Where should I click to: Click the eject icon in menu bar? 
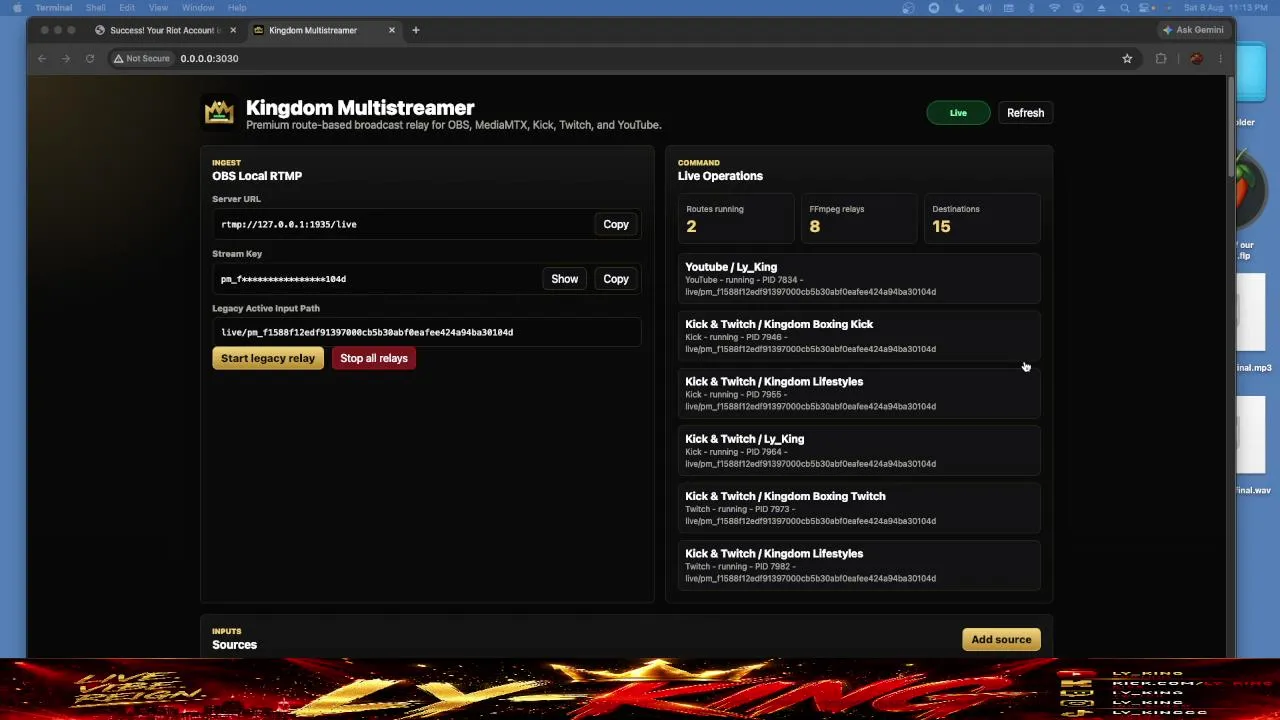pyautogui.click(x=1102, y=8)
